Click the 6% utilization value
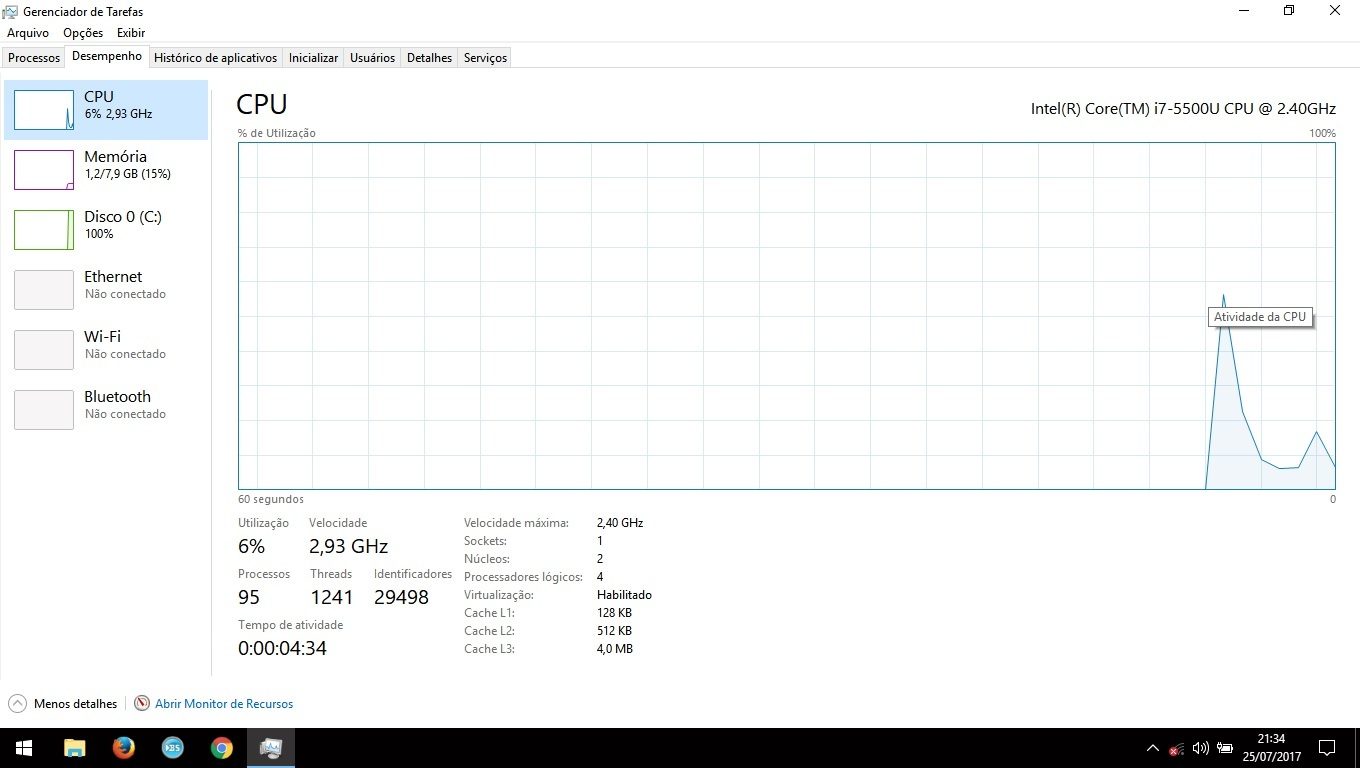Viewport: 1360px width, 768px height. (x=251, y=546)
